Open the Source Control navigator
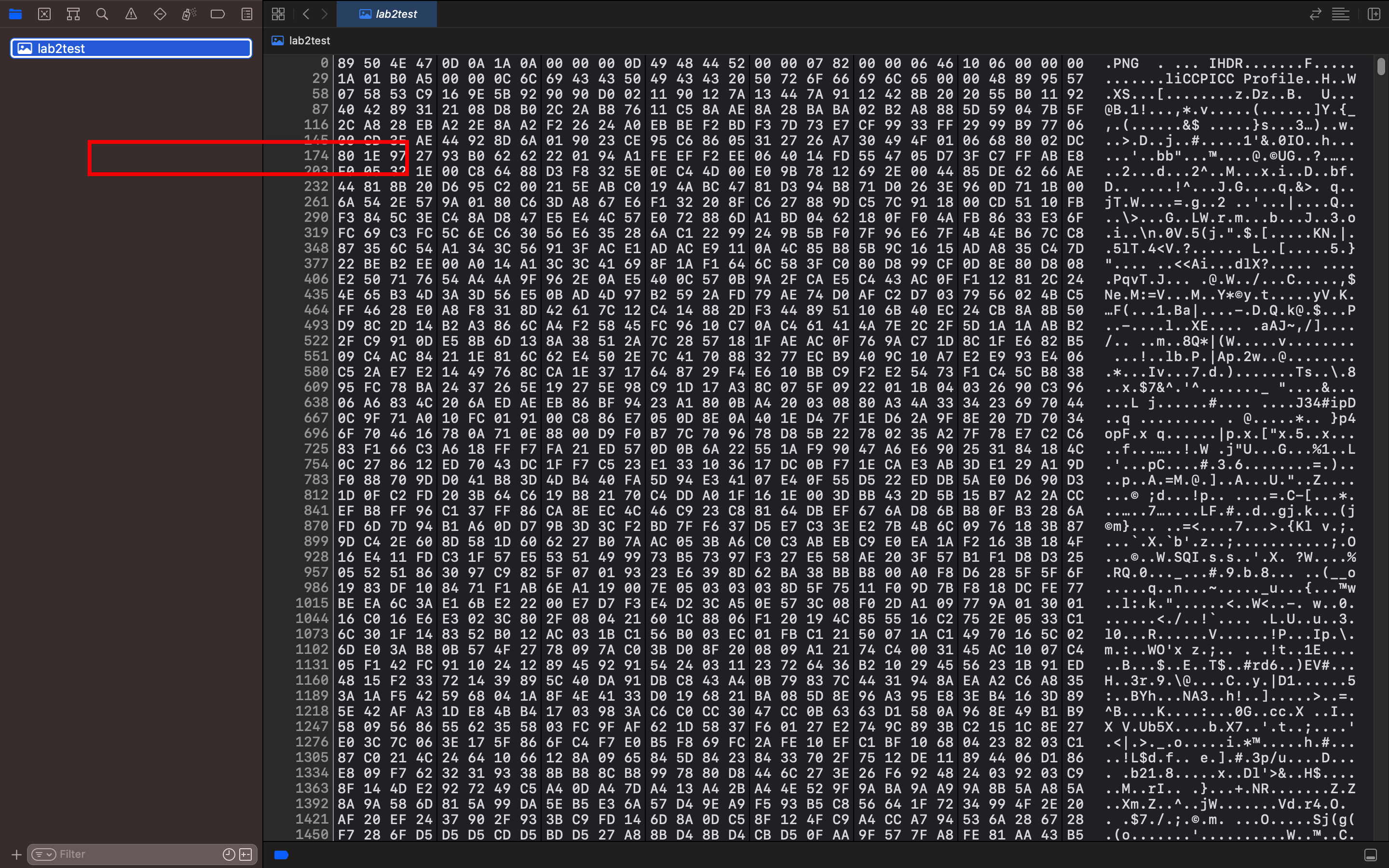This screenshot has width=1389, height=868. pos(44,14)
